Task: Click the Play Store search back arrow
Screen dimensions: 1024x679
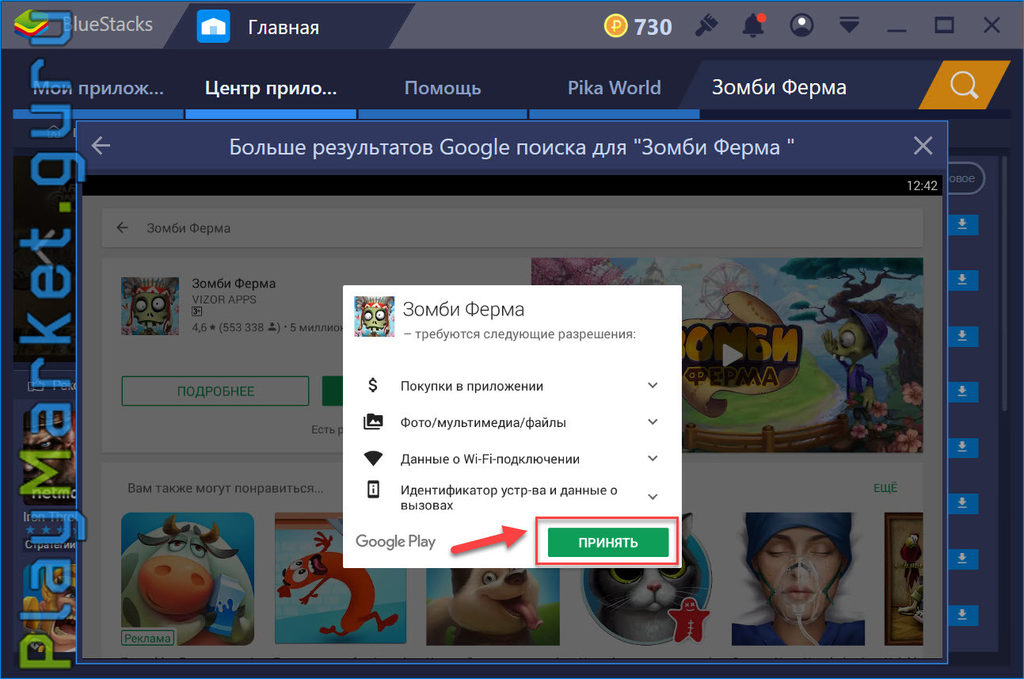Action: pyautogui.click(x=122, y=228)
